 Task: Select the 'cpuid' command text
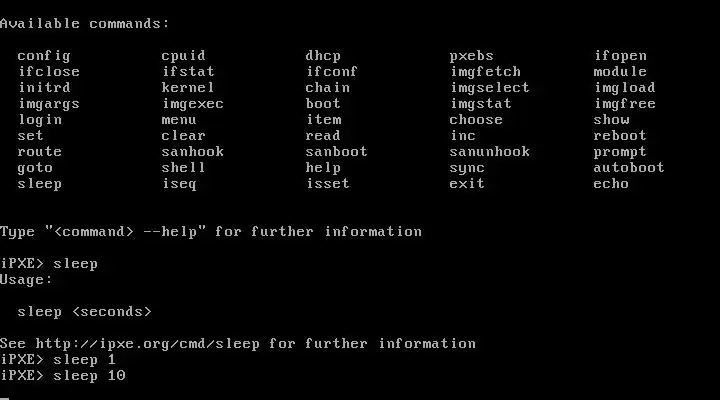(x=183, y=56)
